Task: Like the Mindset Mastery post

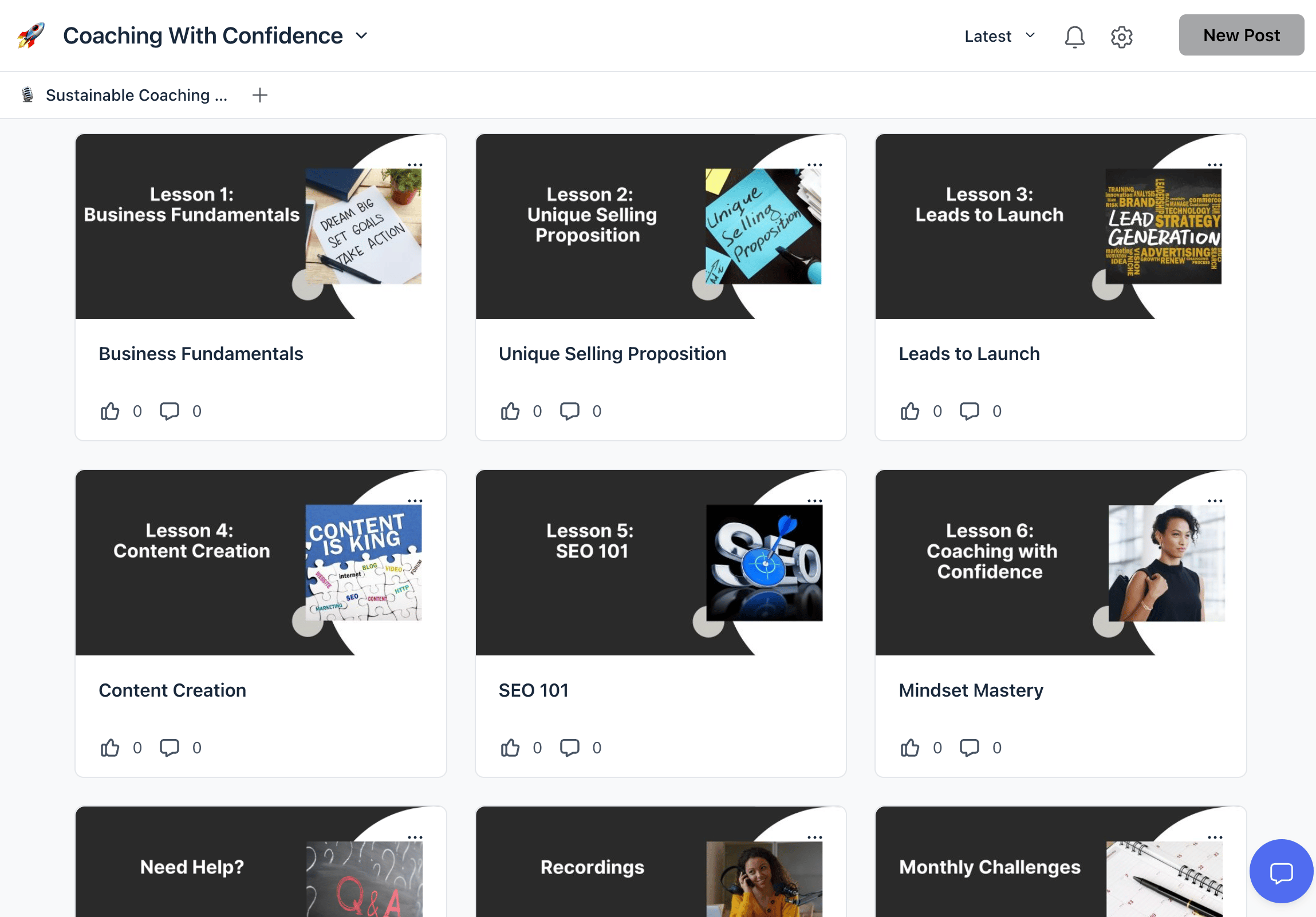Action: pos(909,748)
